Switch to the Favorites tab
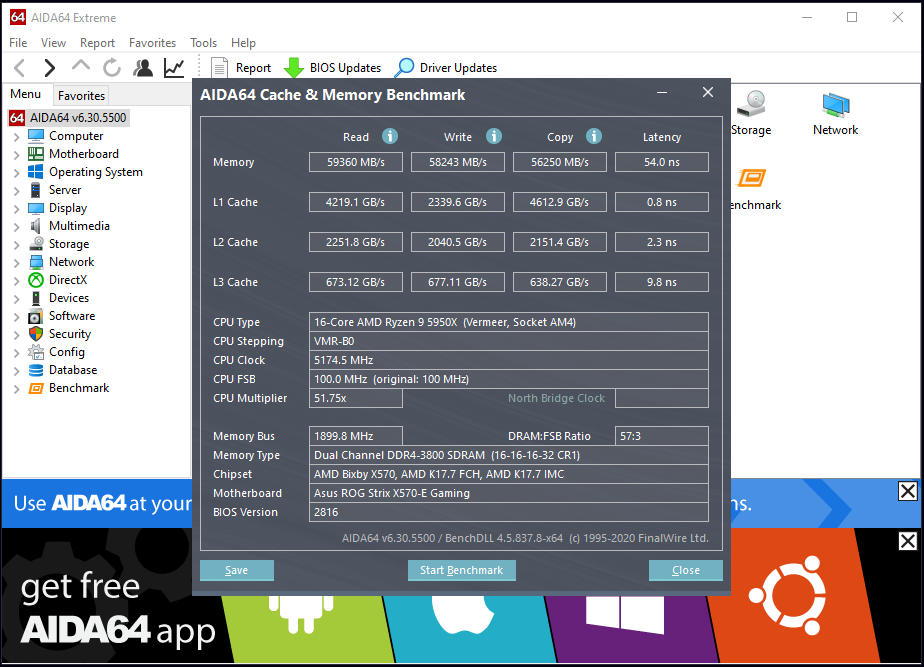The height and width of the screenshot is (667, 924). (x=81, y=95)
